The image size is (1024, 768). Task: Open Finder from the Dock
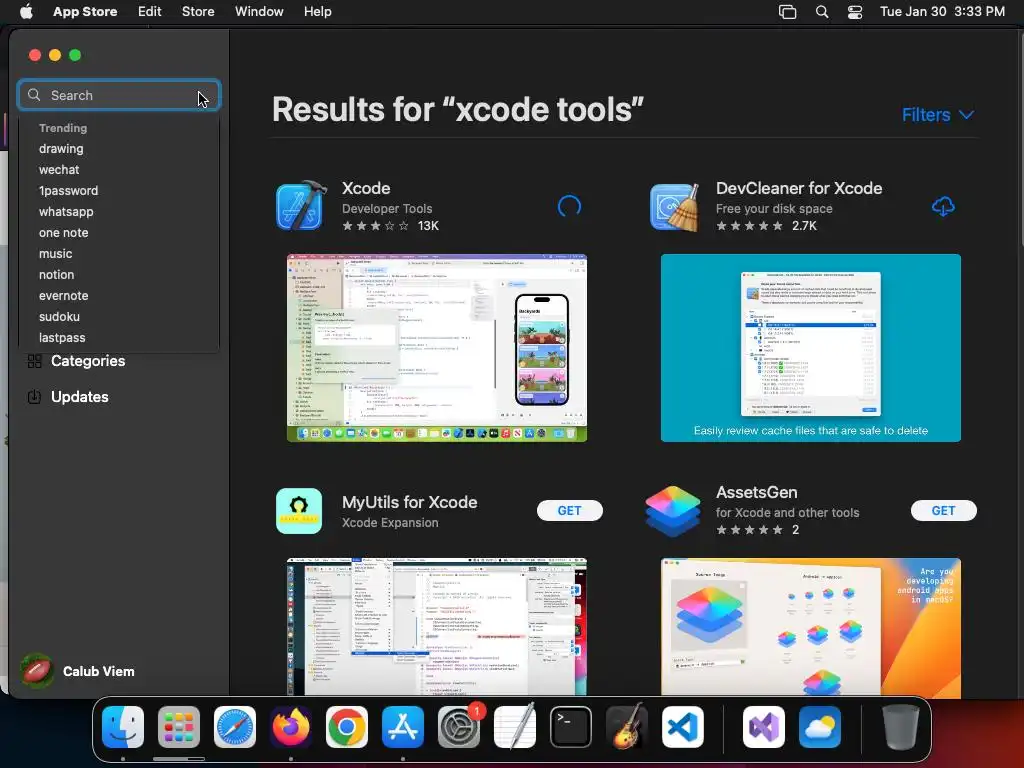123,727
